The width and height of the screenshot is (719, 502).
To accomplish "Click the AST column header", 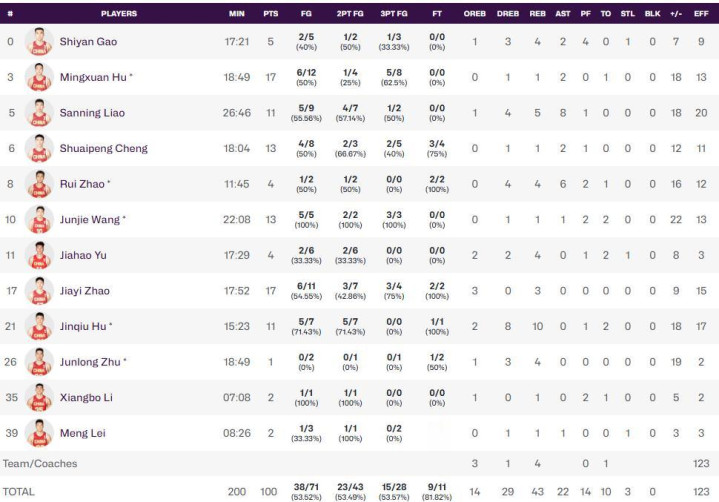I will tap(563, 14).
